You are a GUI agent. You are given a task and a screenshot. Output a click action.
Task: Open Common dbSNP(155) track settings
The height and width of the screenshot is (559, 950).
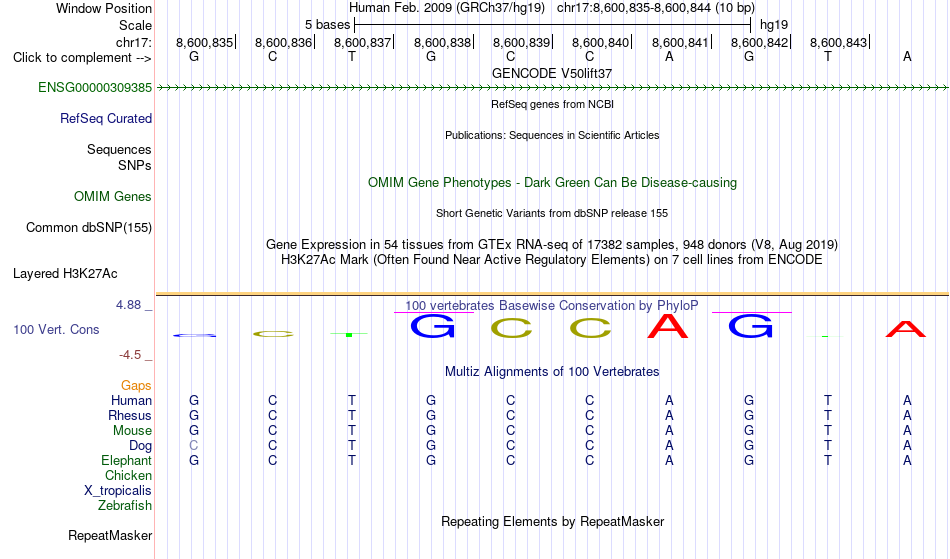click(x=89, y=228)
